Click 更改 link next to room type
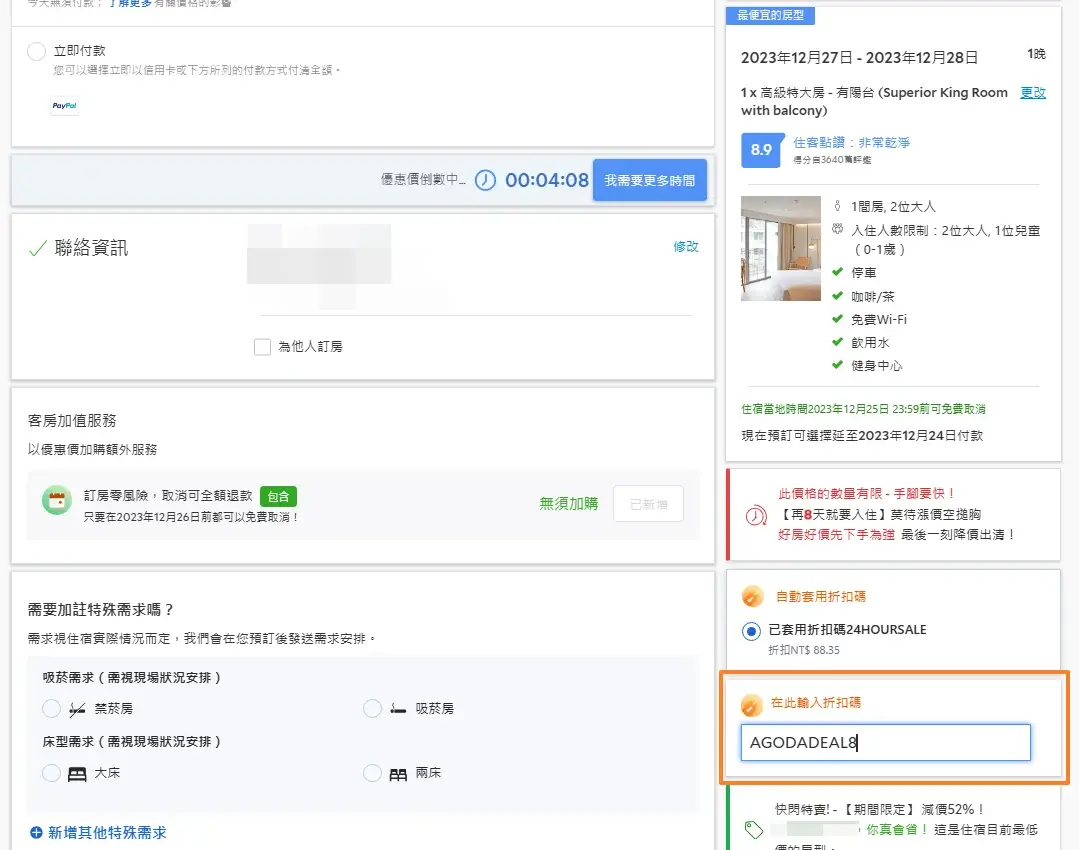1079x850 pixels. point(1033,93)
